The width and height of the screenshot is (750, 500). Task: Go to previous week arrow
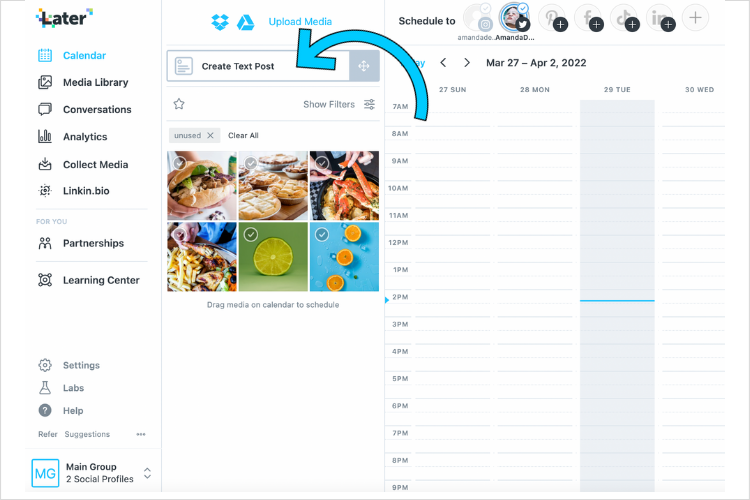coord(443,63)
